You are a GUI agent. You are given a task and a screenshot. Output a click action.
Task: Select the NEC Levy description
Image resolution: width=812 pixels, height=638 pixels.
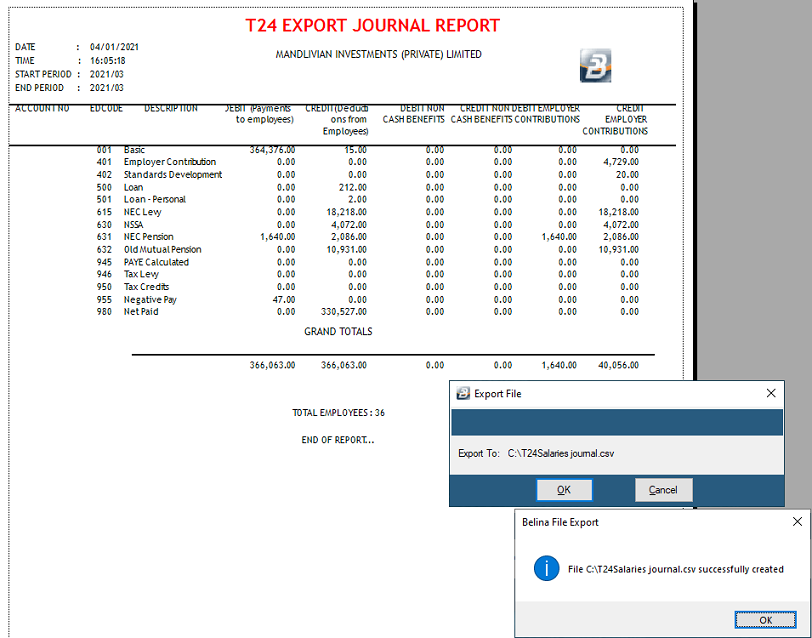(142, 212)
